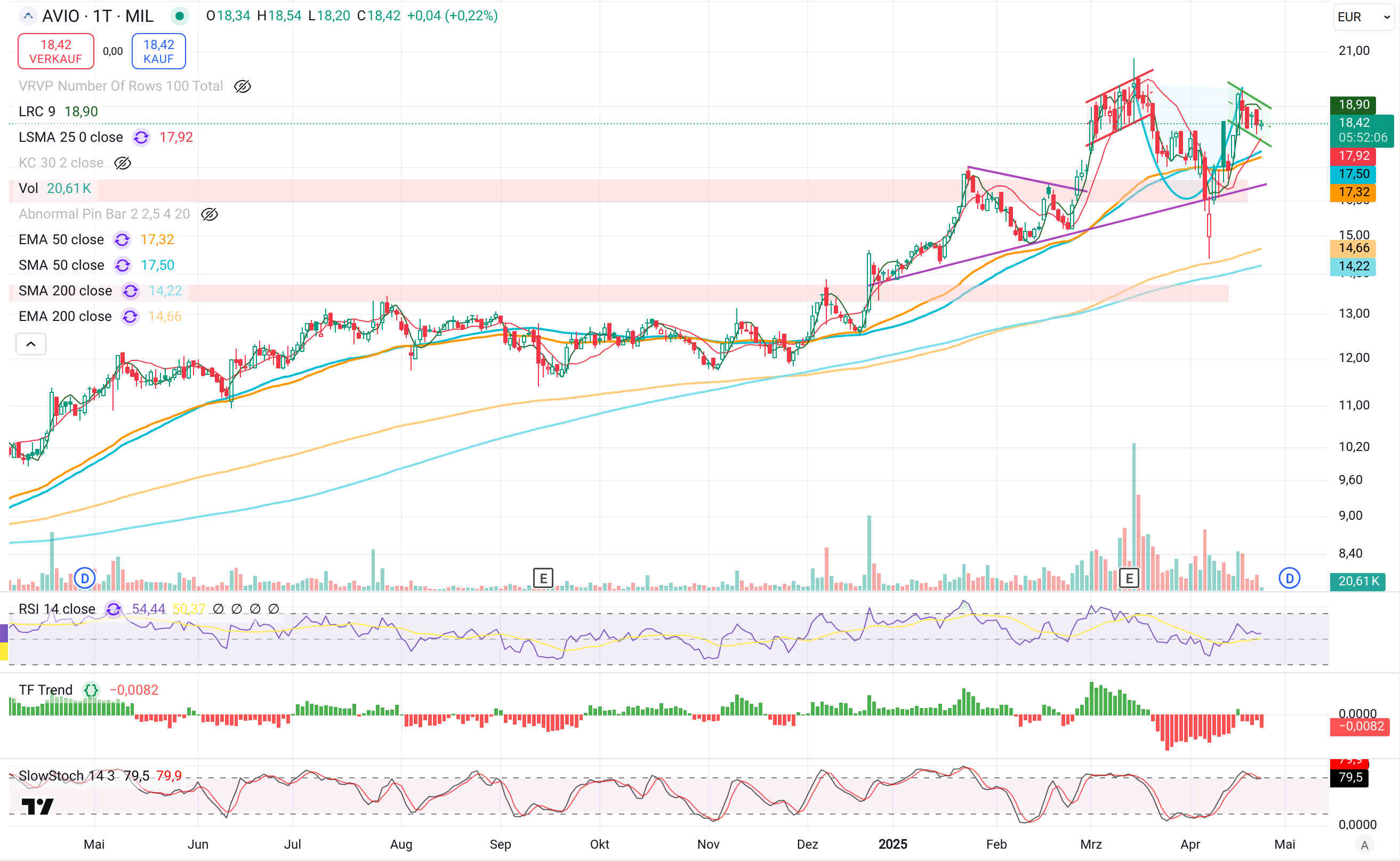The width and height of the screenshot is (1400, 861).
Task: Click the EMA 50 refresh icon
Action: coord(122,240)
